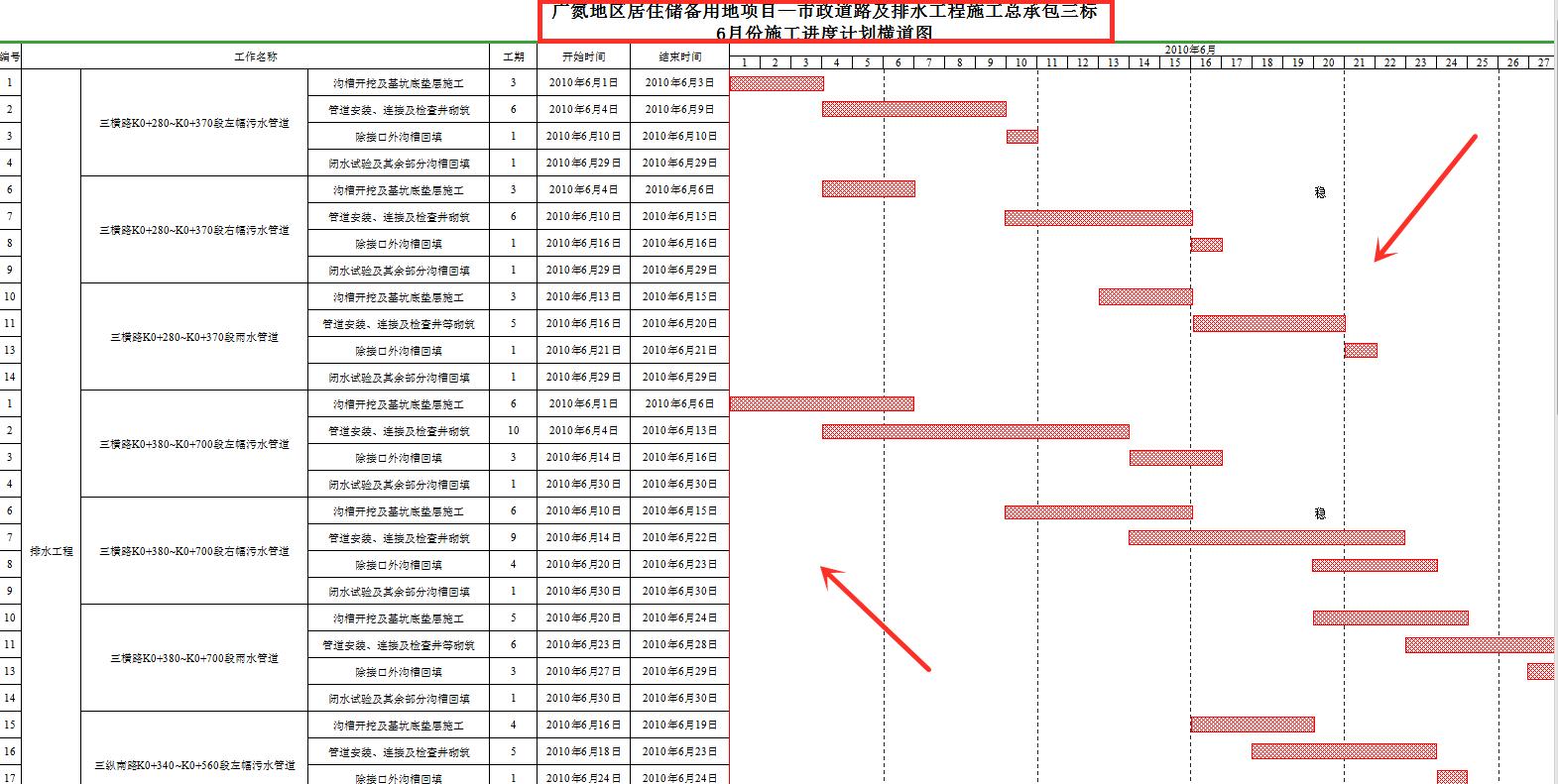Select cell 三横路K0+280~K0+370段左幅污水管道
This screenshot has width=1558, height=784.
194,124
